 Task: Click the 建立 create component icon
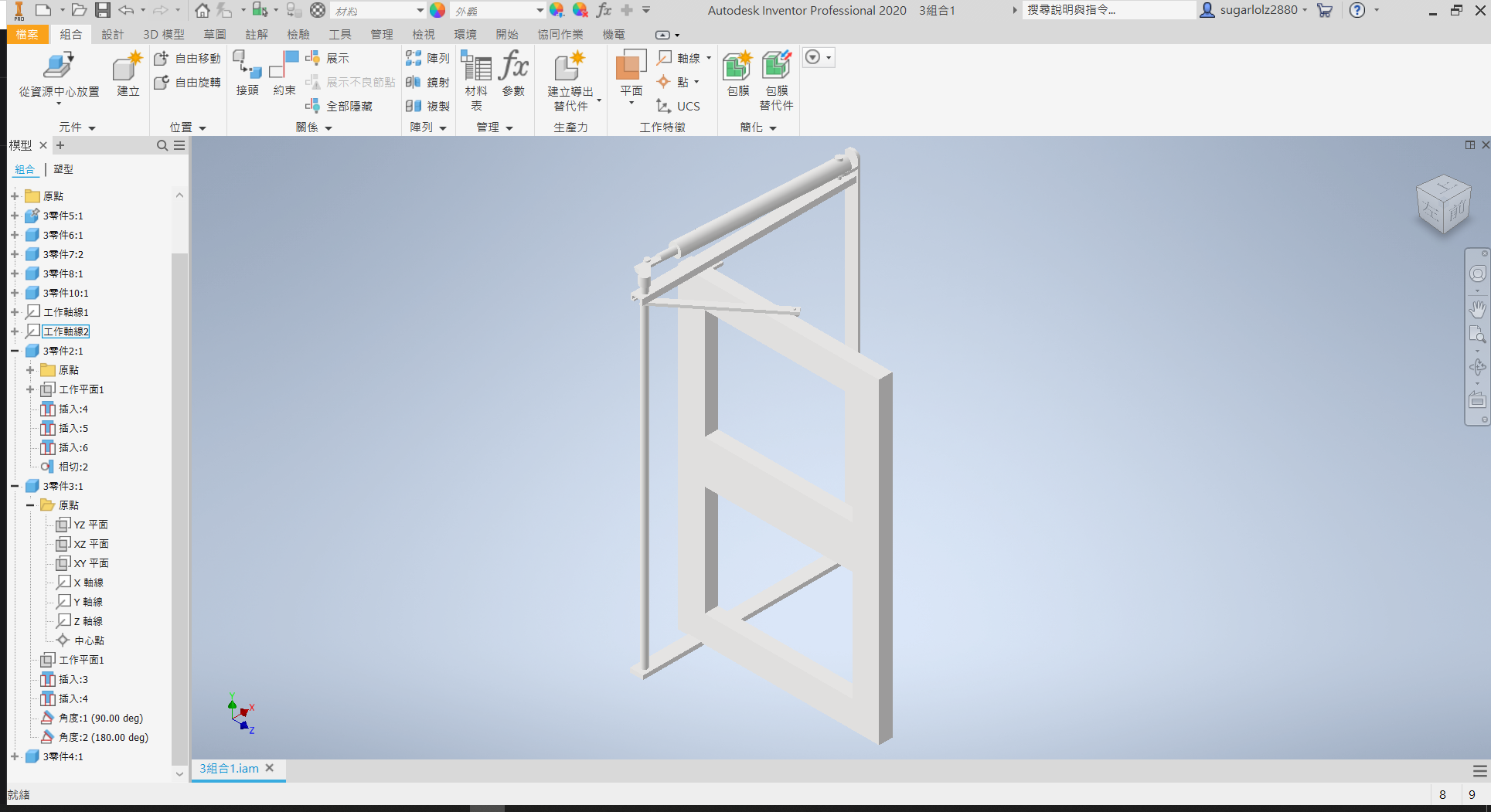point(128,66)
